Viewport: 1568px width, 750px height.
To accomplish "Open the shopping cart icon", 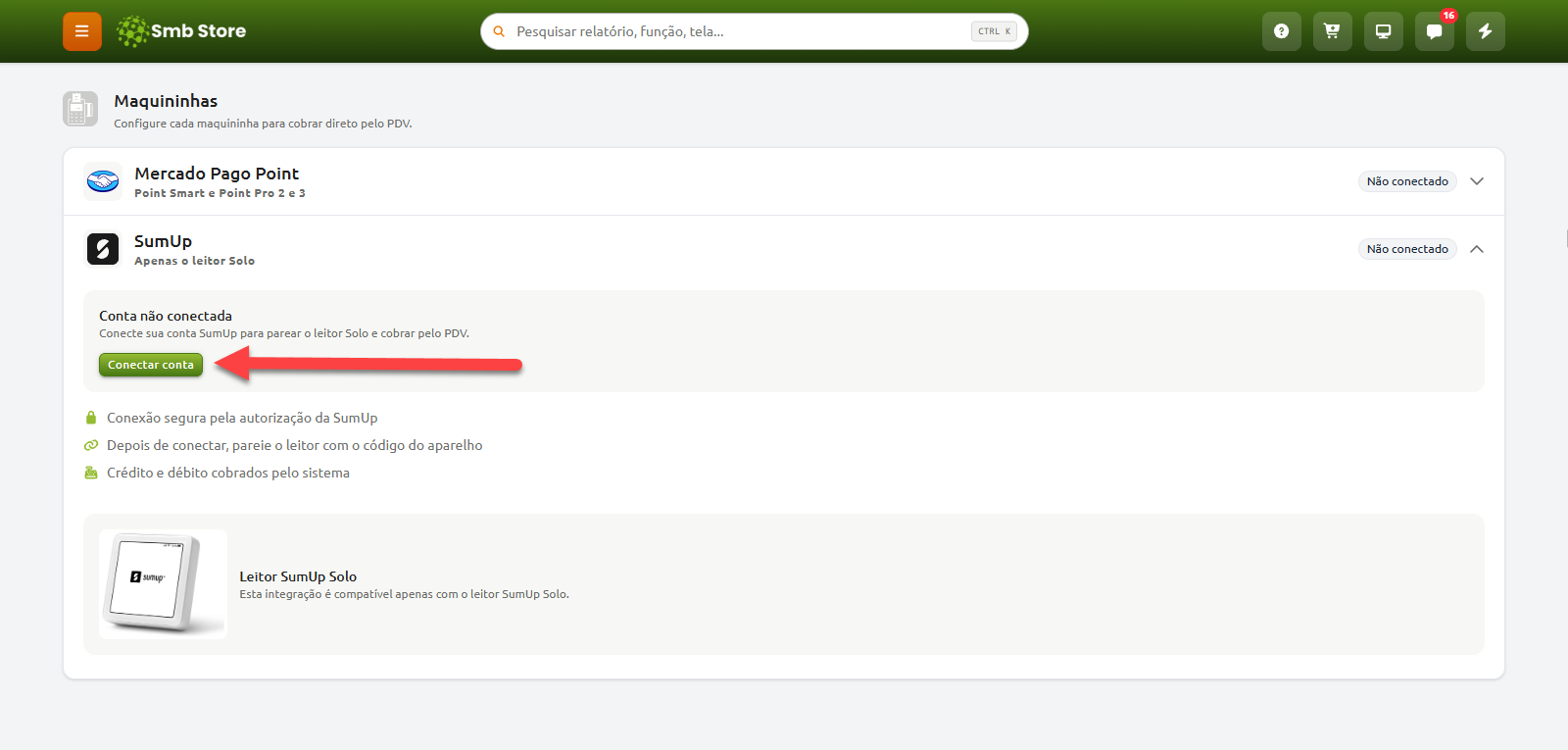I will [x=1332, y=31].
